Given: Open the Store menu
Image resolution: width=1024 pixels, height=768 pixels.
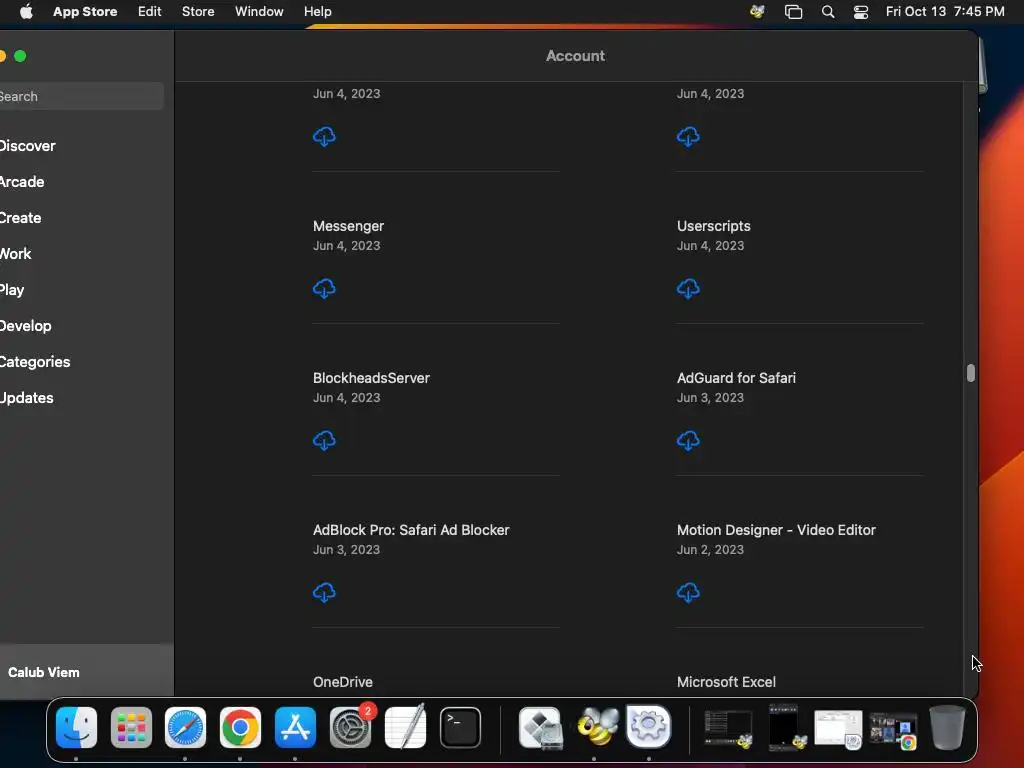Looking at the screenshot, I should point(198,11).
